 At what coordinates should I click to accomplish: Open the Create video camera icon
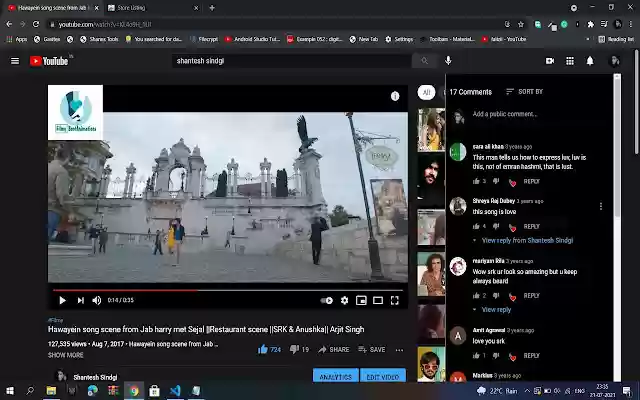550,61
